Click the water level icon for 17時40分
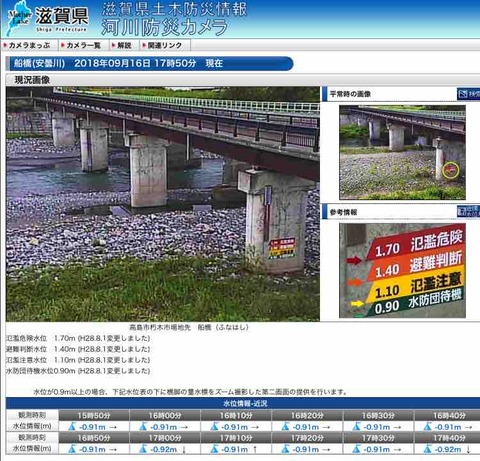Viewport: 480px width, 461px height. click(427, 449)
